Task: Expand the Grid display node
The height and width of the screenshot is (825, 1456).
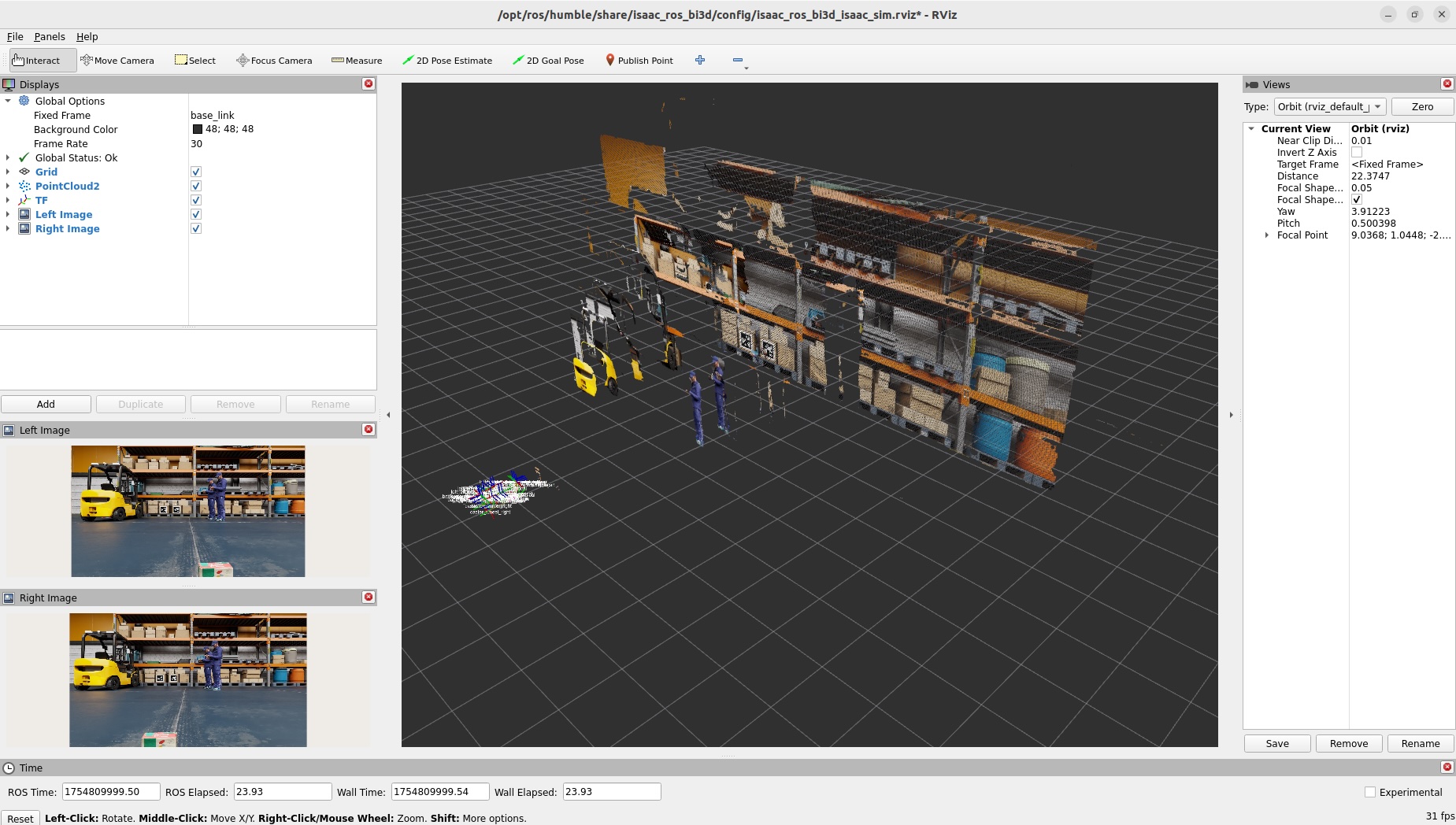Action: [x=8, y=172]
